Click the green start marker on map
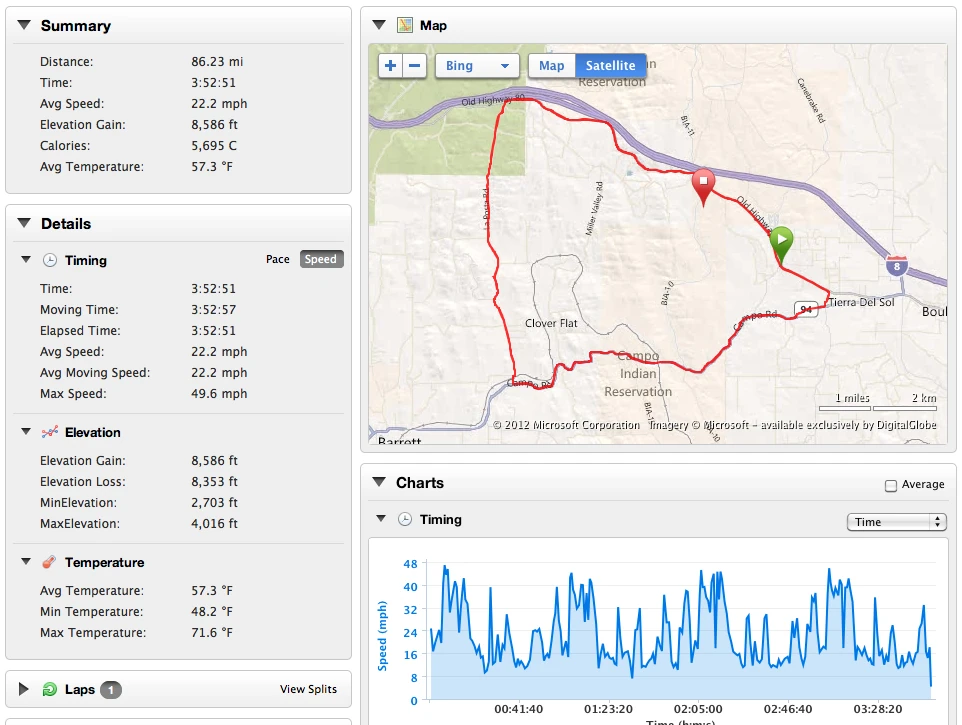This screenshot has width=962, height=725. tap(781, 242)
